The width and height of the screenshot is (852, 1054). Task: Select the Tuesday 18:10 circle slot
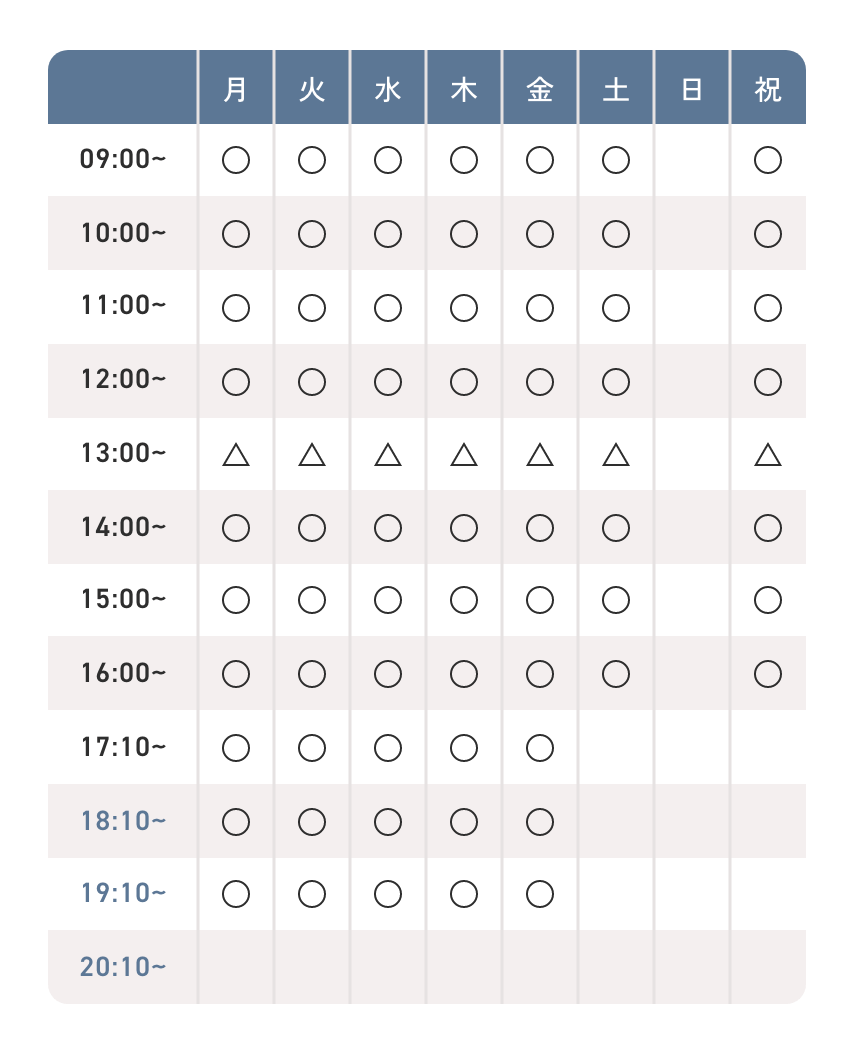[x=312, y=821]
